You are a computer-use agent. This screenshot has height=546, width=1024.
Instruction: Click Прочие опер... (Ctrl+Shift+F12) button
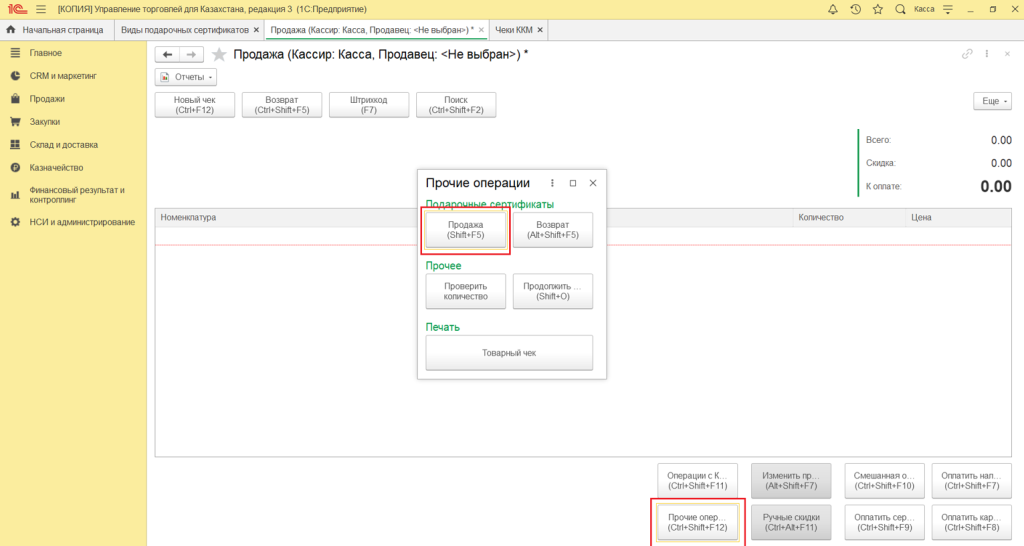[697, 522]
